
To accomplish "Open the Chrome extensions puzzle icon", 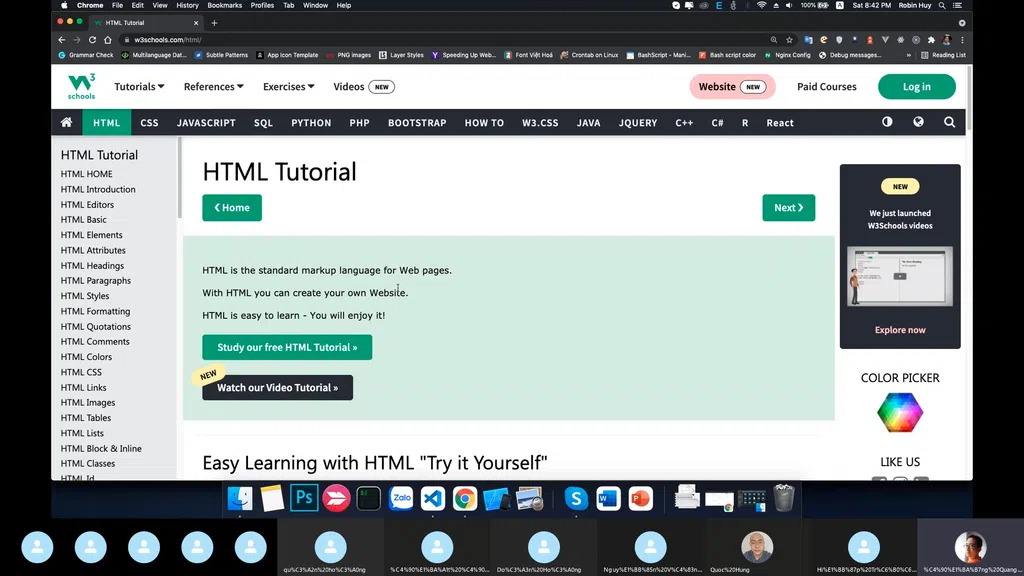I will pos(931,40).
